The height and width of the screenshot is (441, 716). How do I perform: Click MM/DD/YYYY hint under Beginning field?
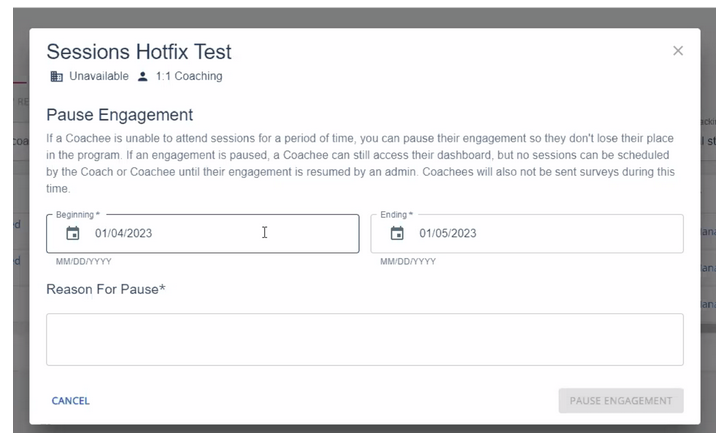point(84,262)
